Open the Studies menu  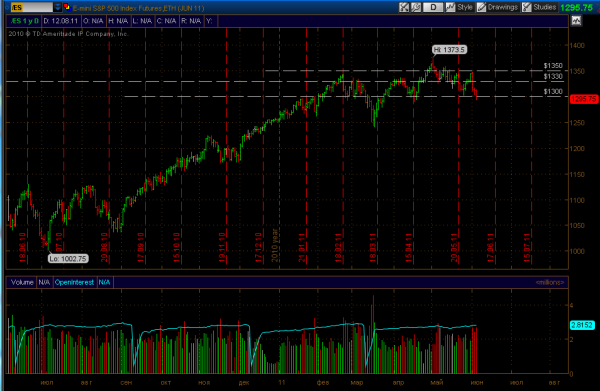tap(539, 7)
